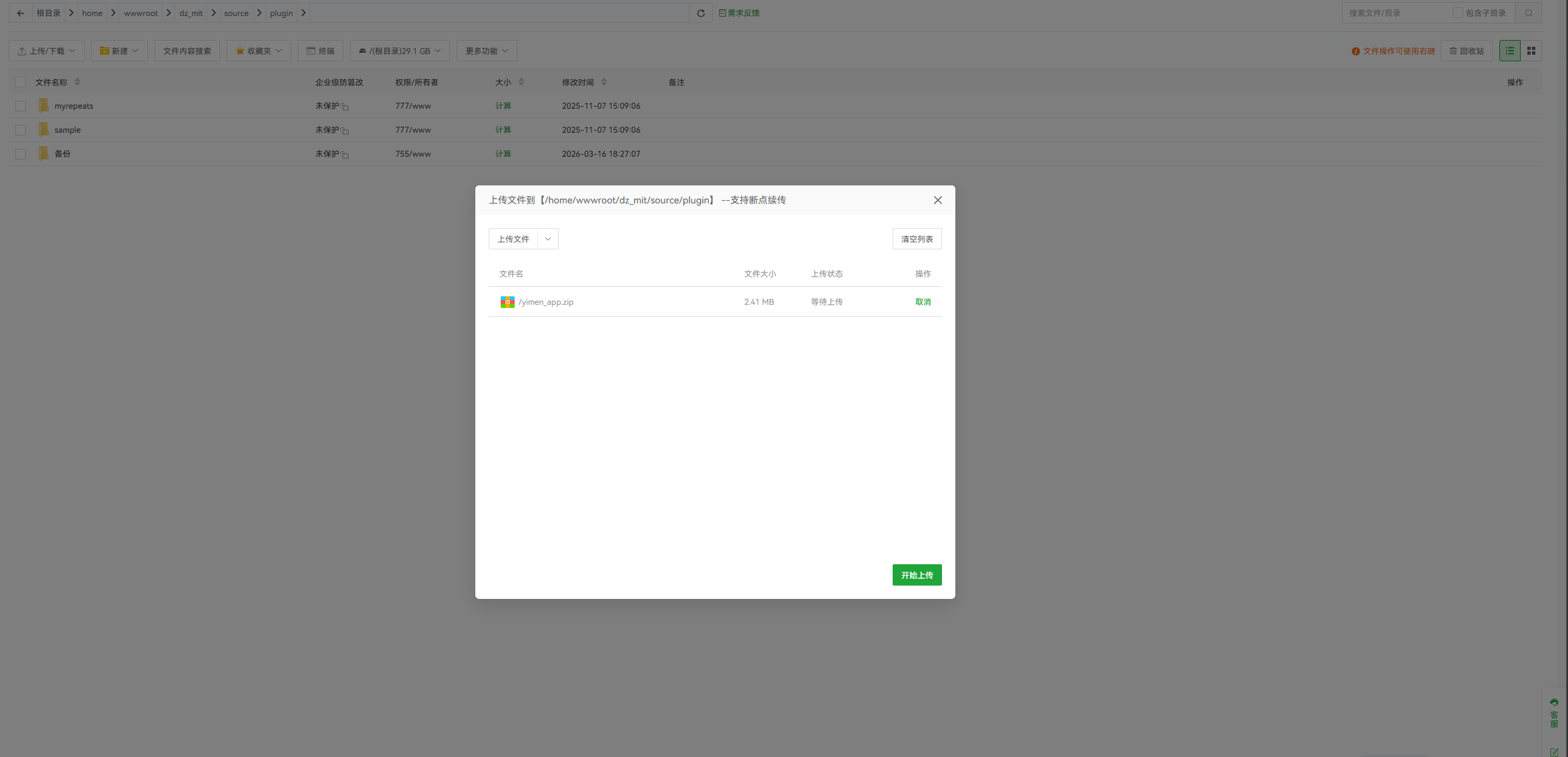Viewport: 1568px width, 757px height.
Task: Toggle the select-all files checkbox
Action: (x=21, y=82)
